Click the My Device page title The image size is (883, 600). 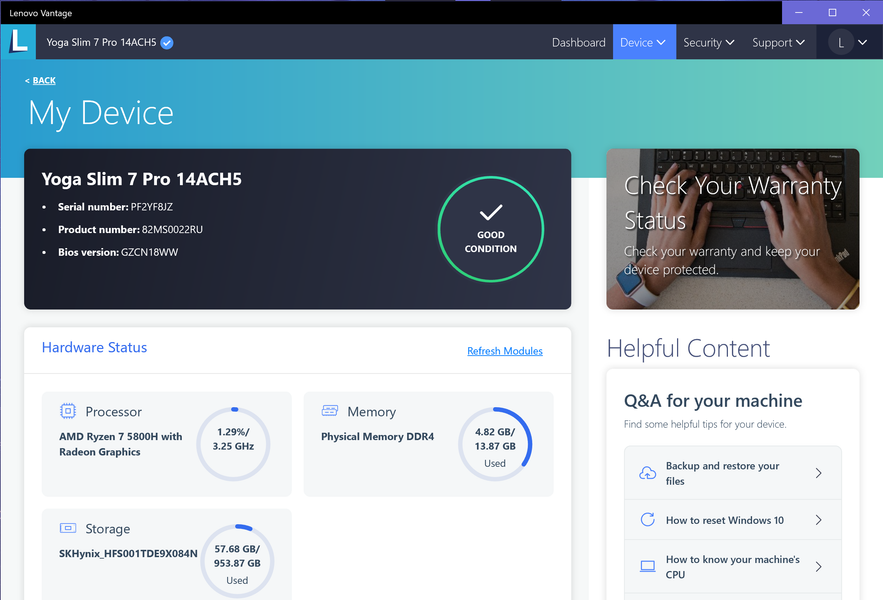click(101, 113)
